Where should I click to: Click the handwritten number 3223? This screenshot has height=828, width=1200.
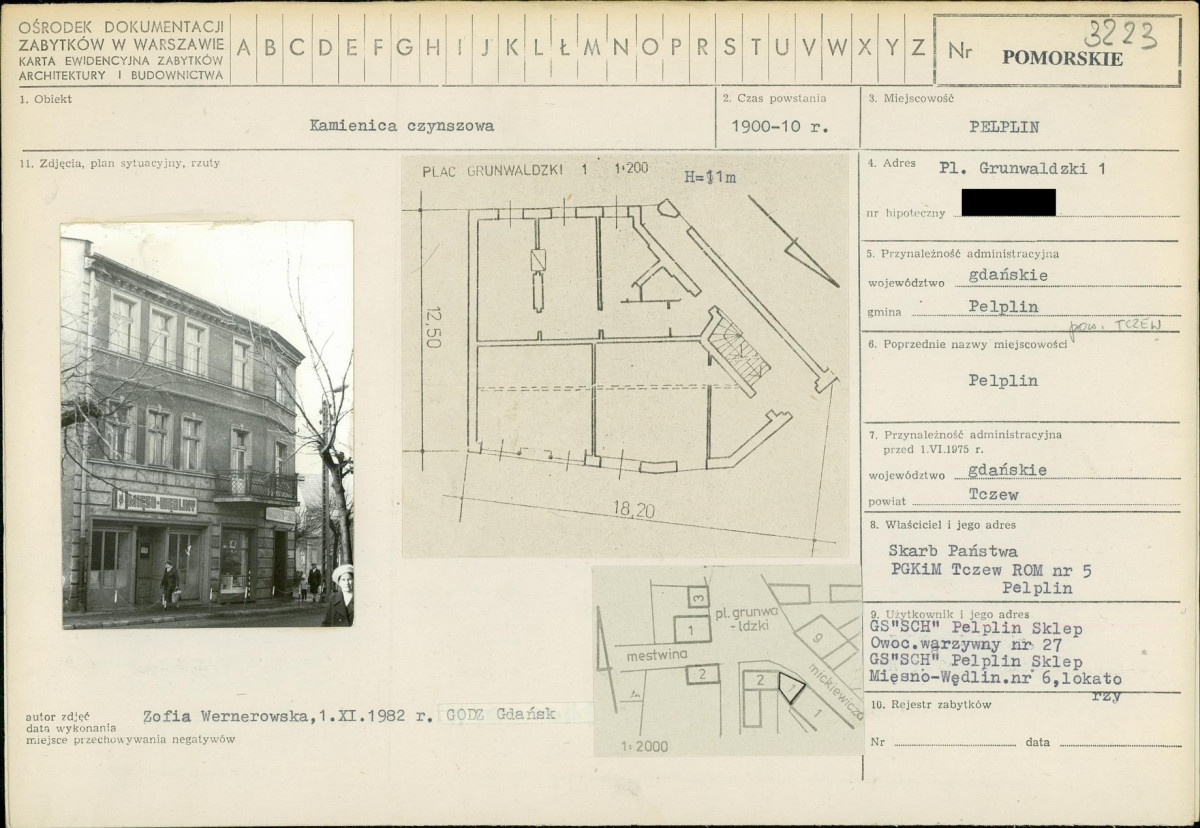click(1118, 37)
